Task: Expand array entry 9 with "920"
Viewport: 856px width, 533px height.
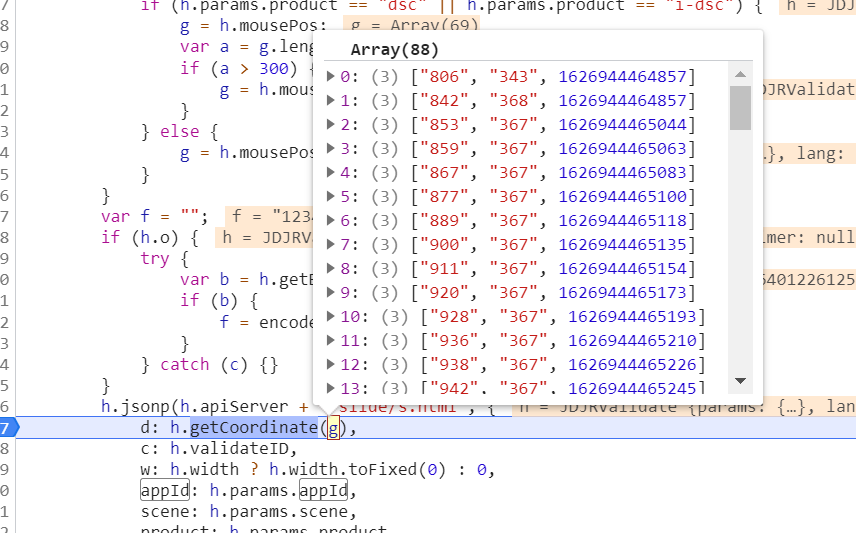Action: [x=330, y=293]
